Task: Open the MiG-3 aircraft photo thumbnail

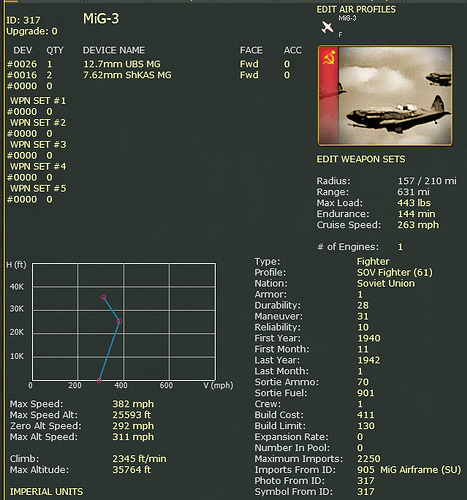Action: [x=385, y=96]
